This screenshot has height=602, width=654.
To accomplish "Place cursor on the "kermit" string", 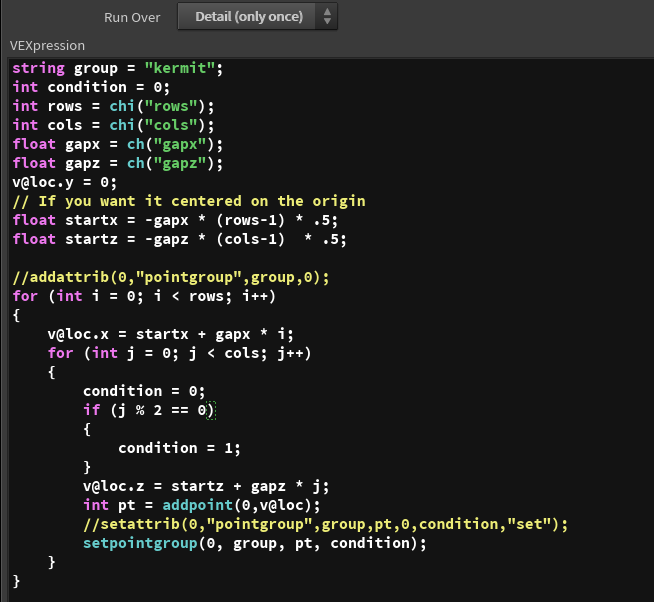I will coord(181,68).
